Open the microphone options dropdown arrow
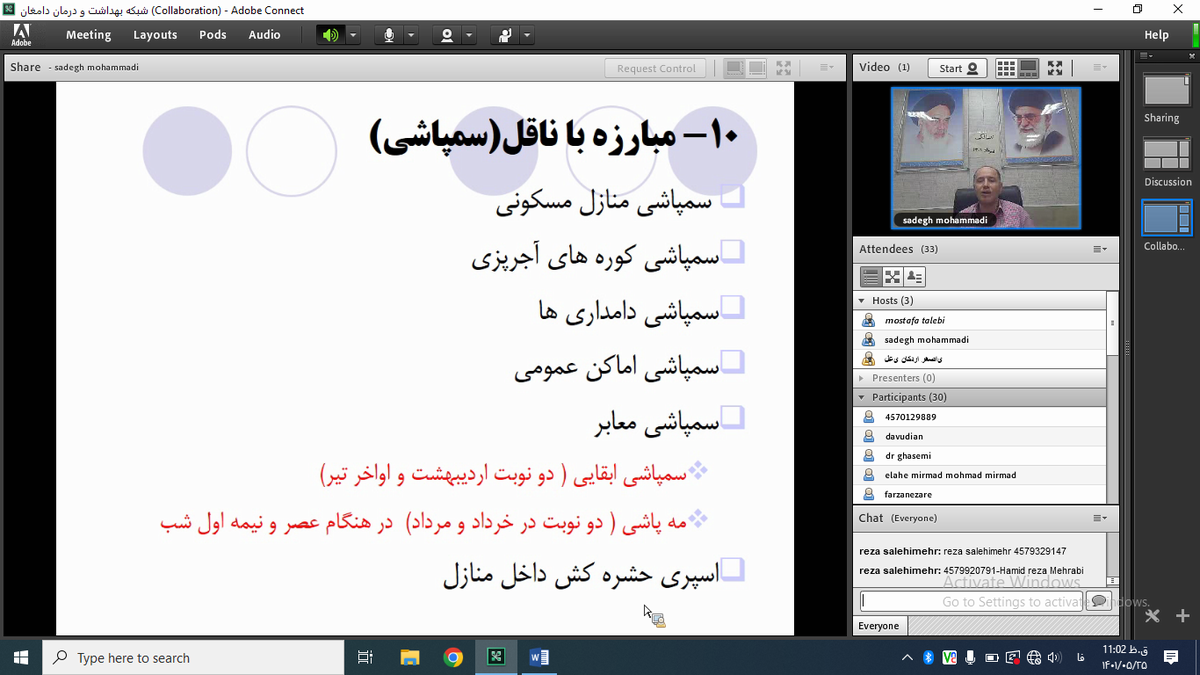Viewport: 1200px width, 675px height. click(411, 35)
